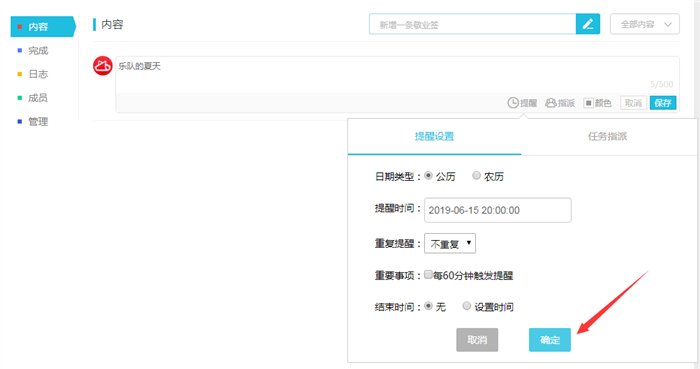Screen dimensions: 700x369
Task: Open 管理 in the sidebar
Action: pyautogui.click(x=38, y=121)
